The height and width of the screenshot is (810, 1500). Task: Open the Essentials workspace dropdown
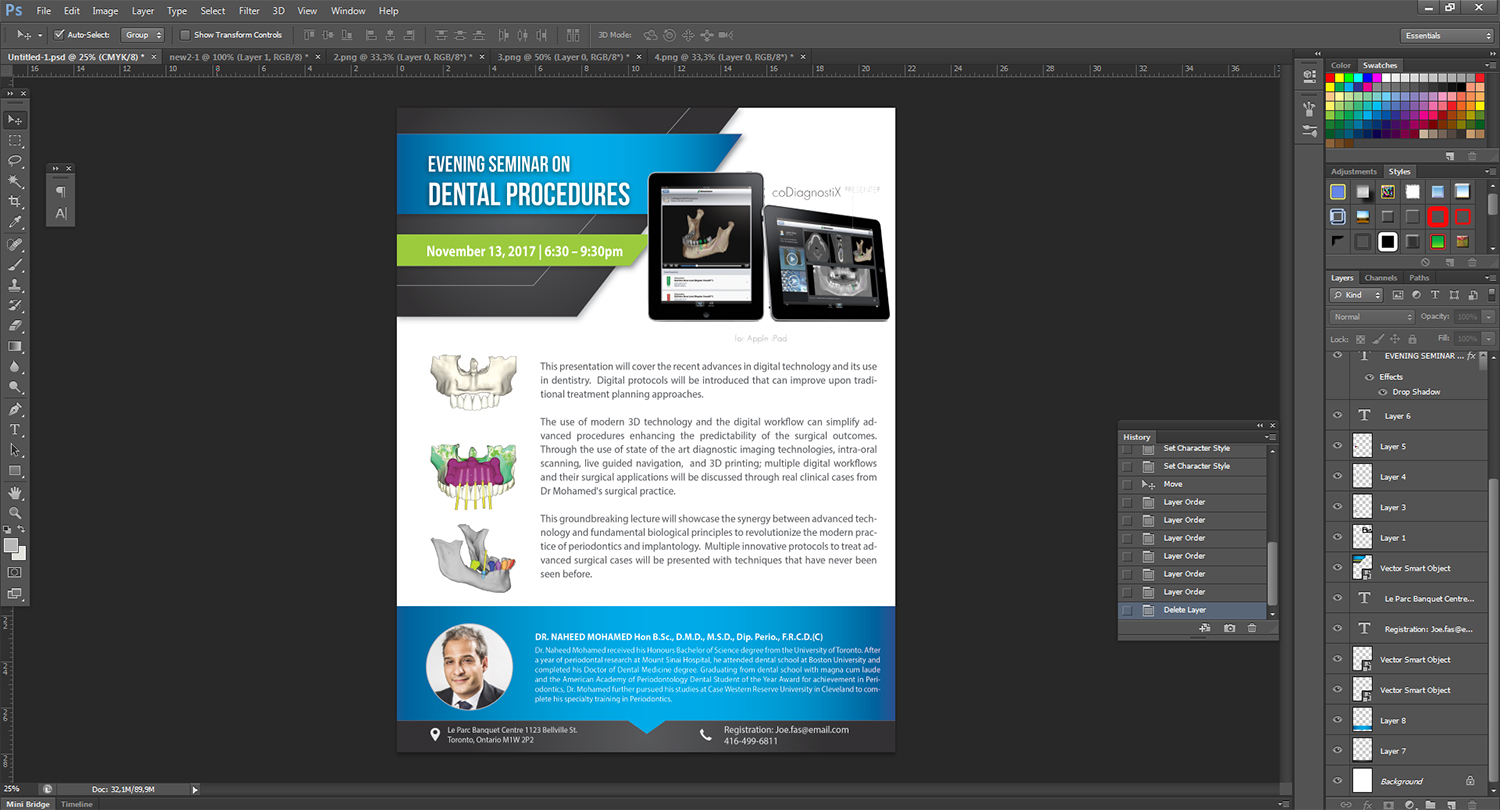click(1446, 35)
